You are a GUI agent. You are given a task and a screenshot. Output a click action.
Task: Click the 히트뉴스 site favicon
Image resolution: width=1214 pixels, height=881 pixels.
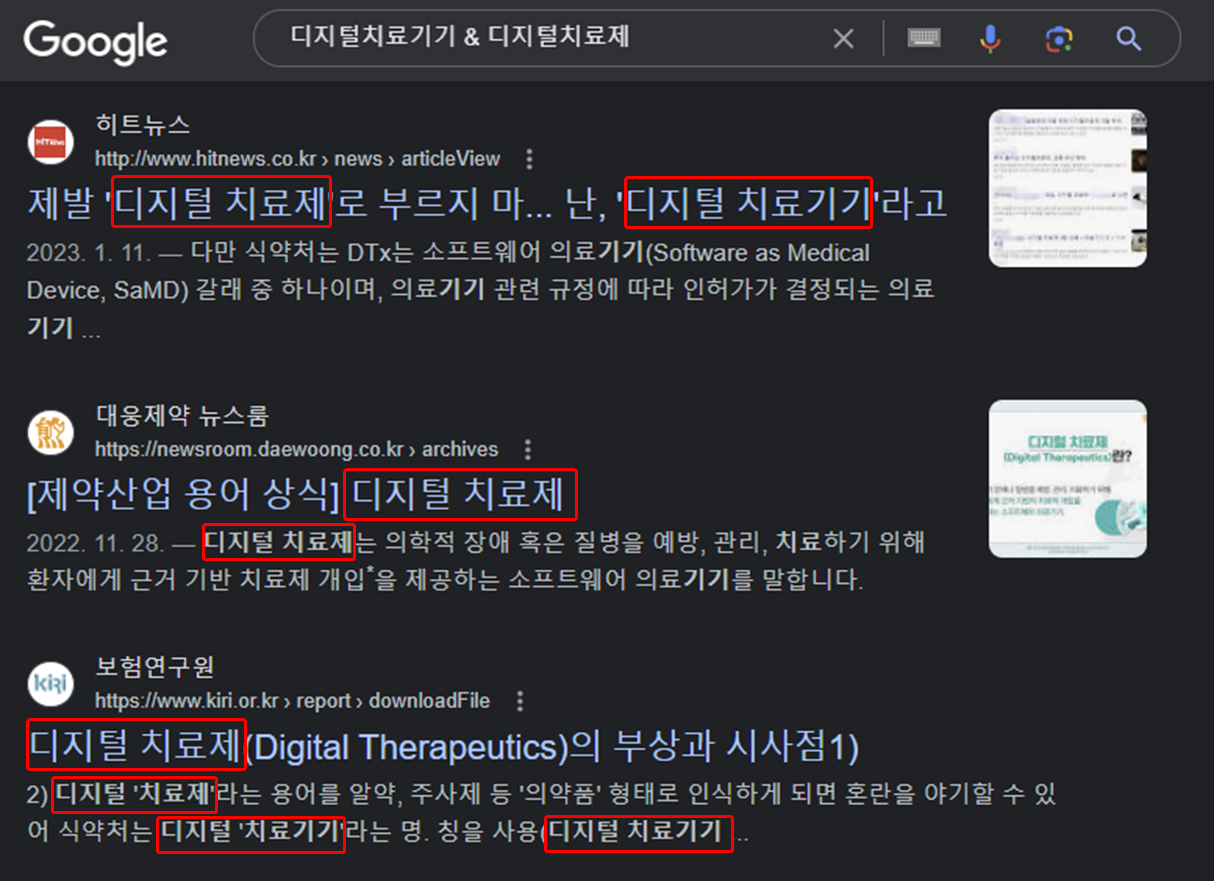tap(51, 142)
